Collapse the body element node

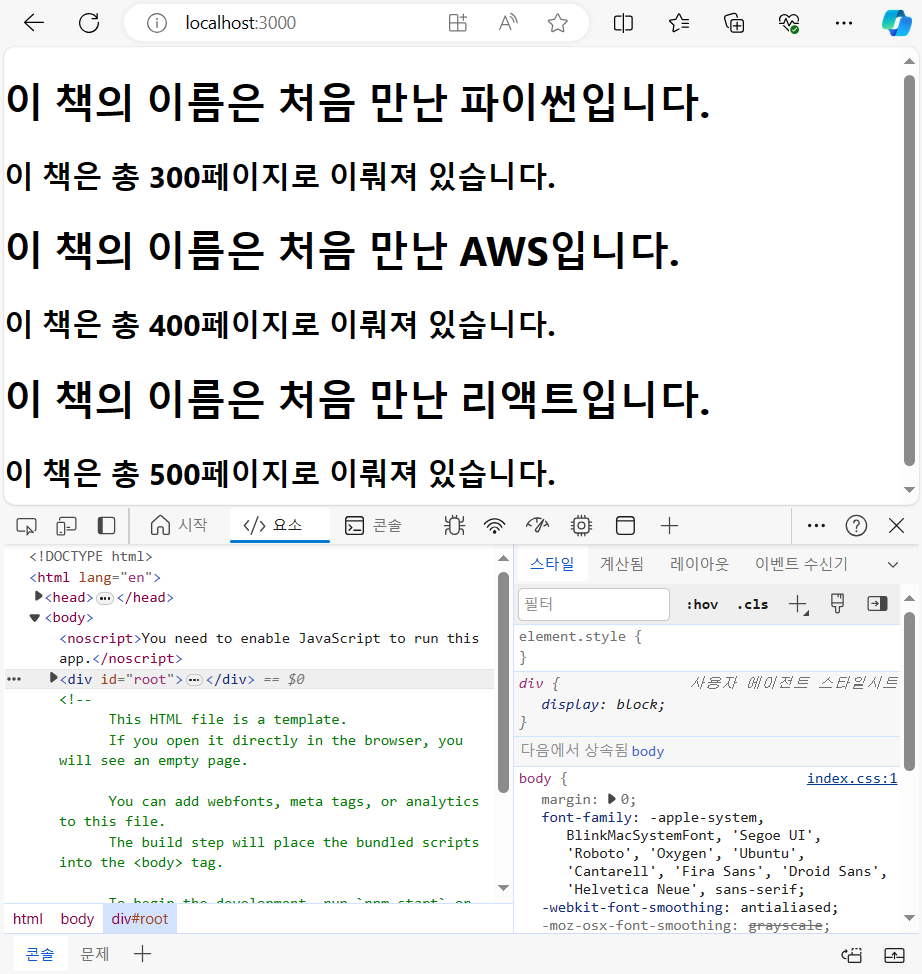tap(35, 617)
